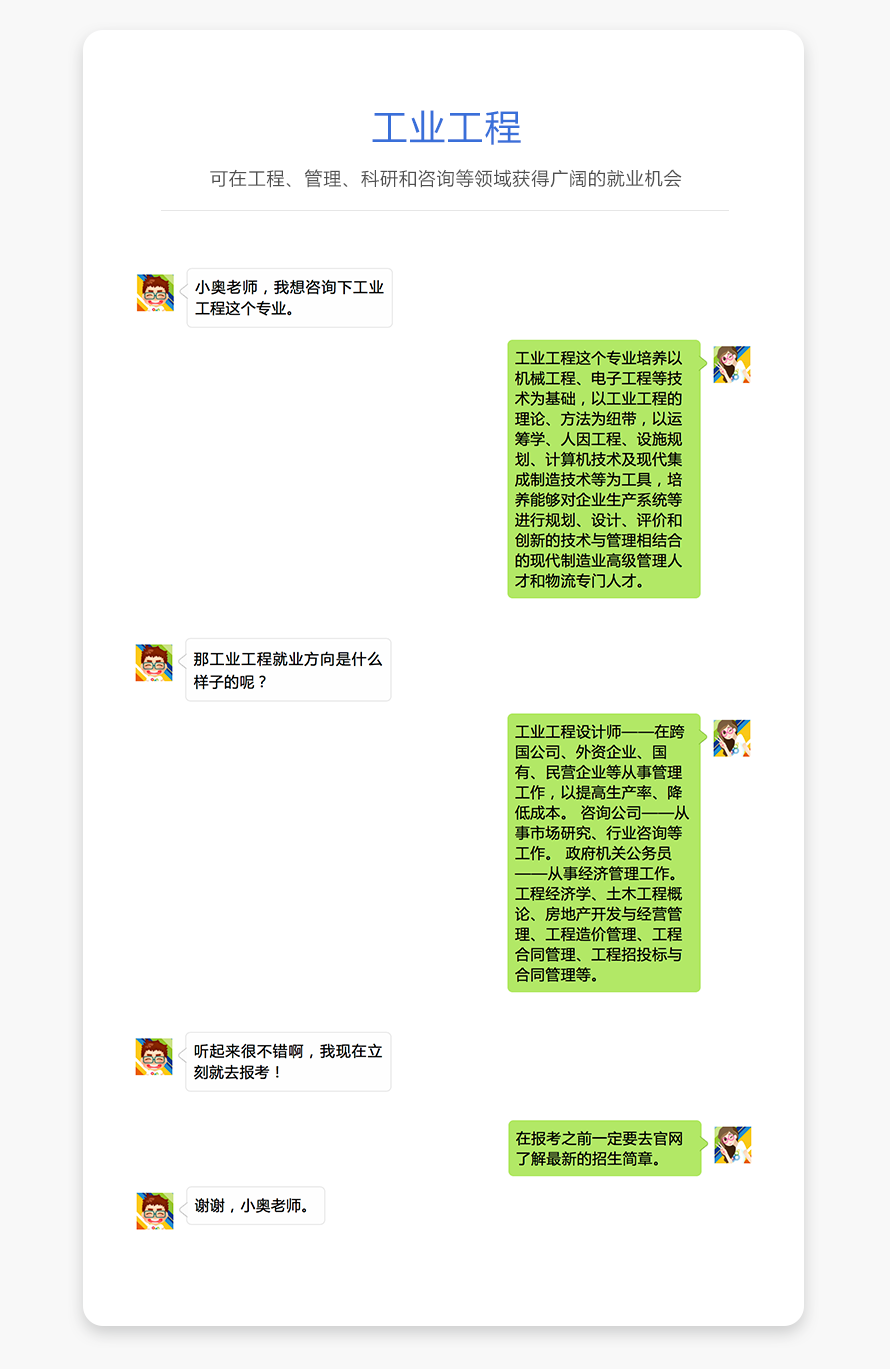Click teacher avatar beside 在报考之前 reply
This screenshot has height=1369, width=890.
click(x=733, y=1145)
